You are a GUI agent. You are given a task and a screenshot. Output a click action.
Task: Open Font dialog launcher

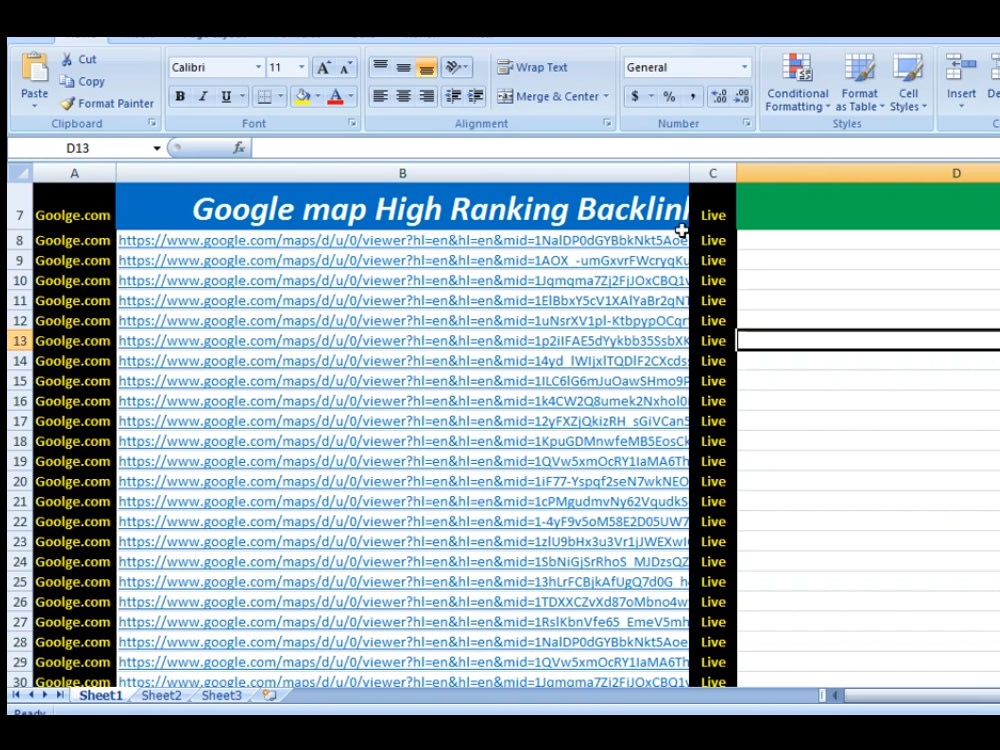(x=352, y=123)
